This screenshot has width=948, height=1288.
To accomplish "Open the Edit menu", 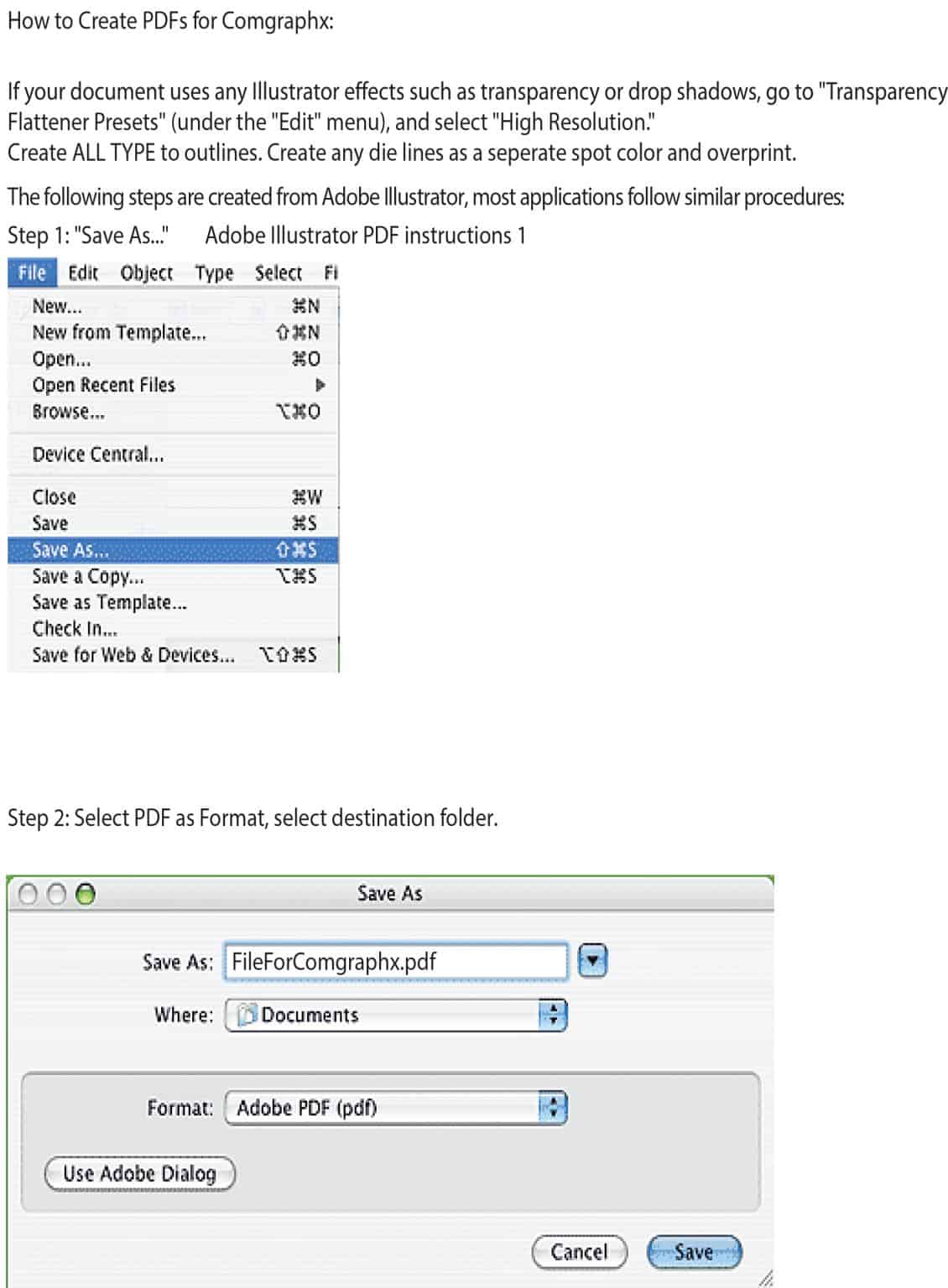I will pyautogui.click(x=83, y=273).
